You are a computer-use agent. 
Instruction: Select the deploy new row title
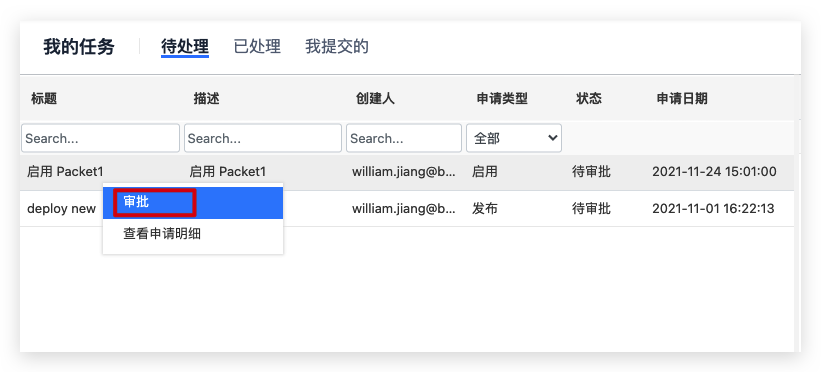pos(61,209)
